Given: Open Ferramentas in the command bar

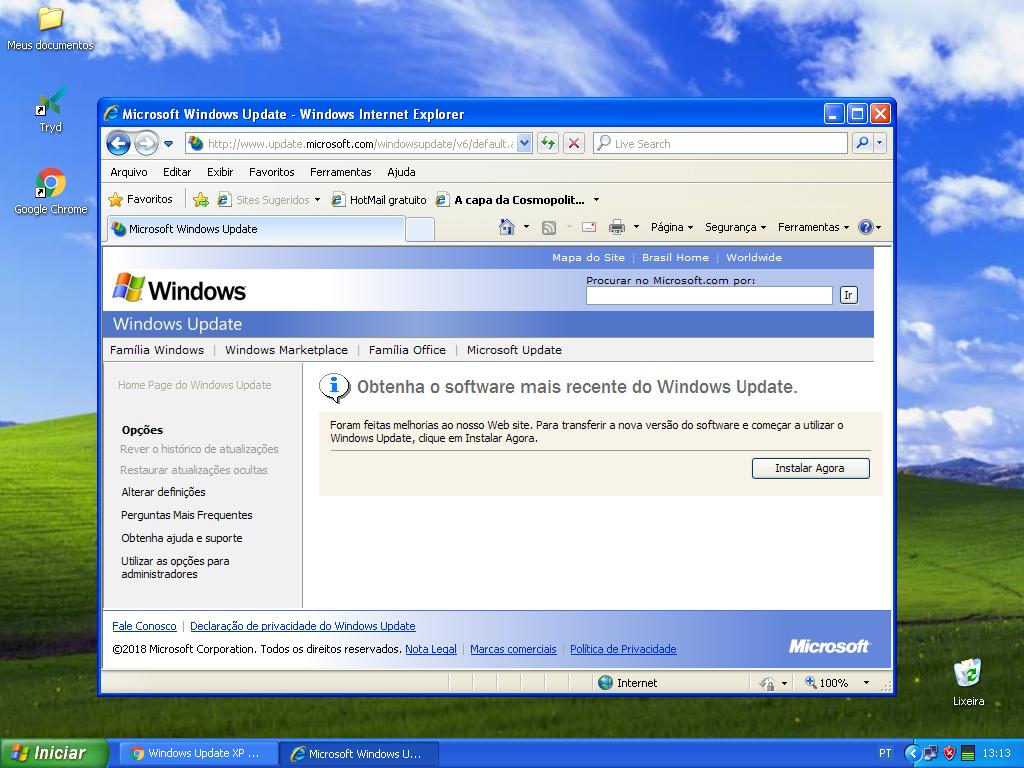Looking at the screenshot, I should 813,227.
